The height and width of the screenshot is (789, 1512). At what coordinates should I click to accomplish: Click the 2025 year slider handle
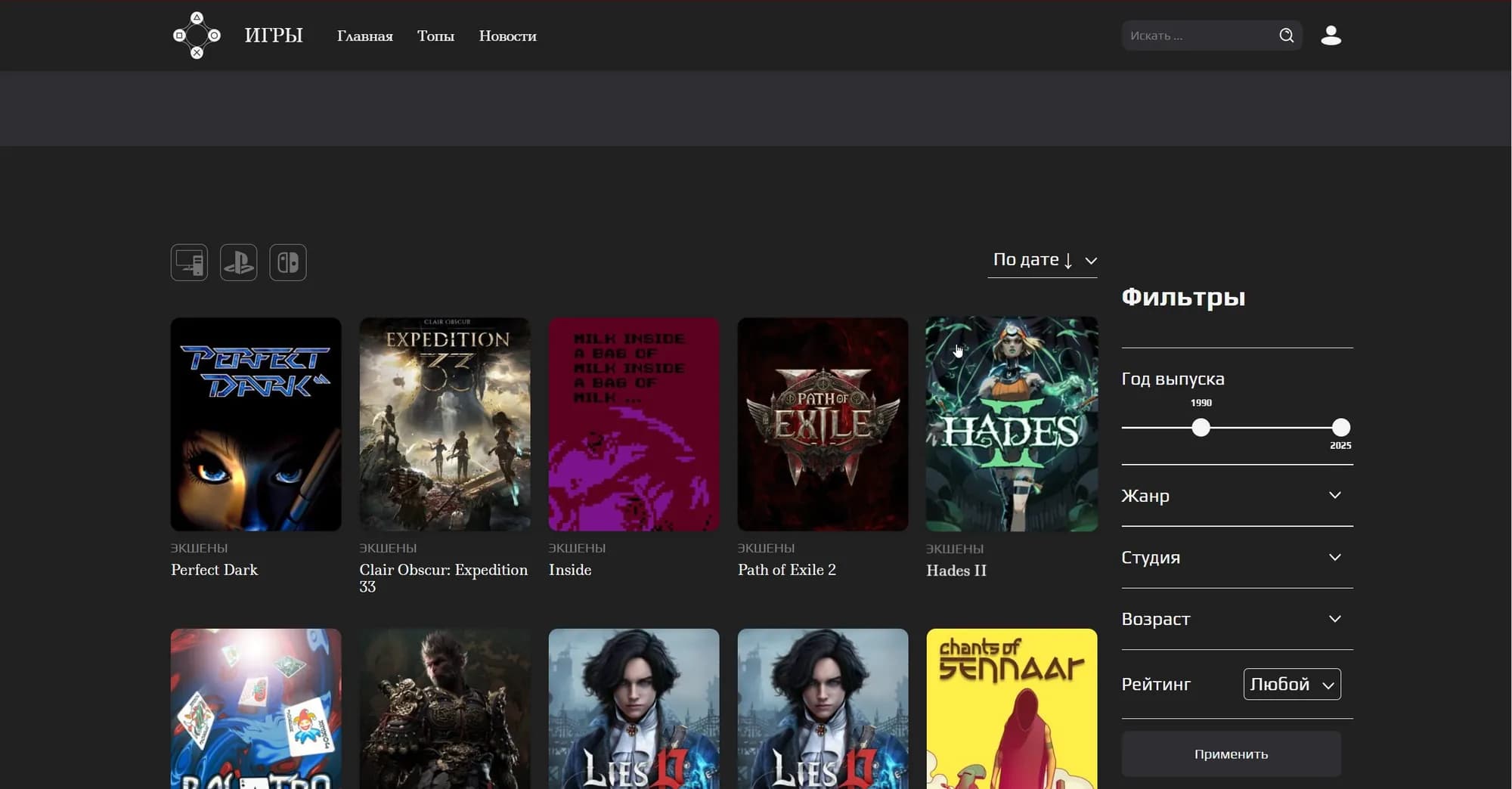[x=1341, y=428]
